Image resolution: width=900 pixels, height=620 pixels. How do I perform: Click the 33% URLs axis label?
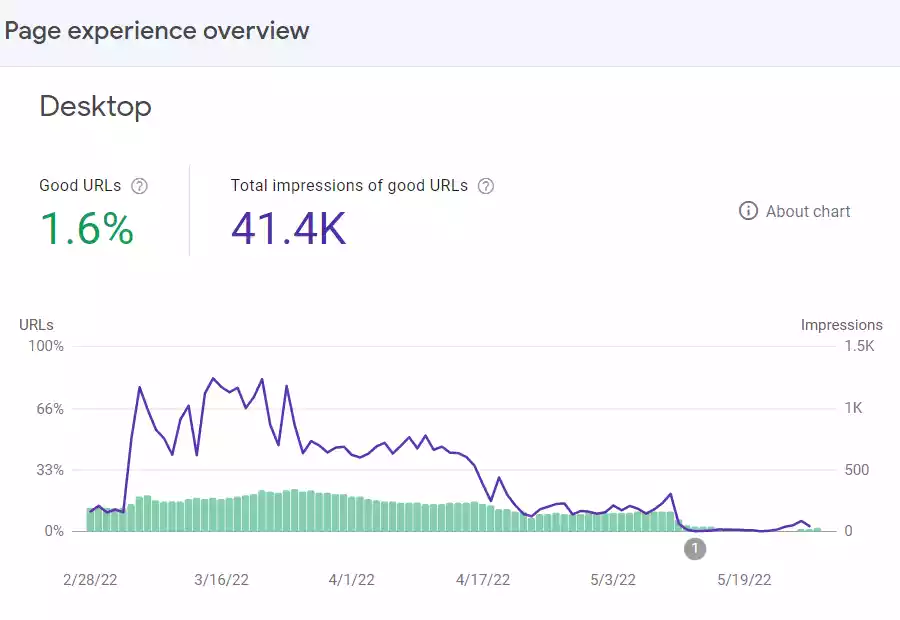(50, 470)
